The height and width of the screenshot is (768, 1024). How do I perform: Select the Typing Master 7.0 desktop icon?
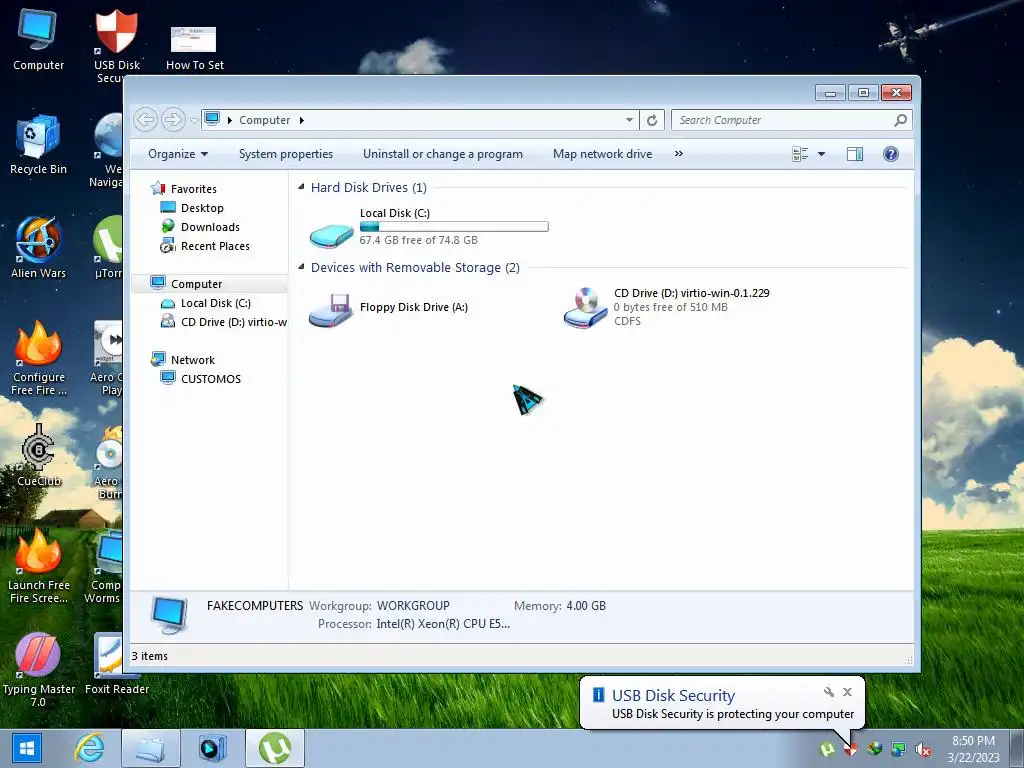(x=39, y=670)
